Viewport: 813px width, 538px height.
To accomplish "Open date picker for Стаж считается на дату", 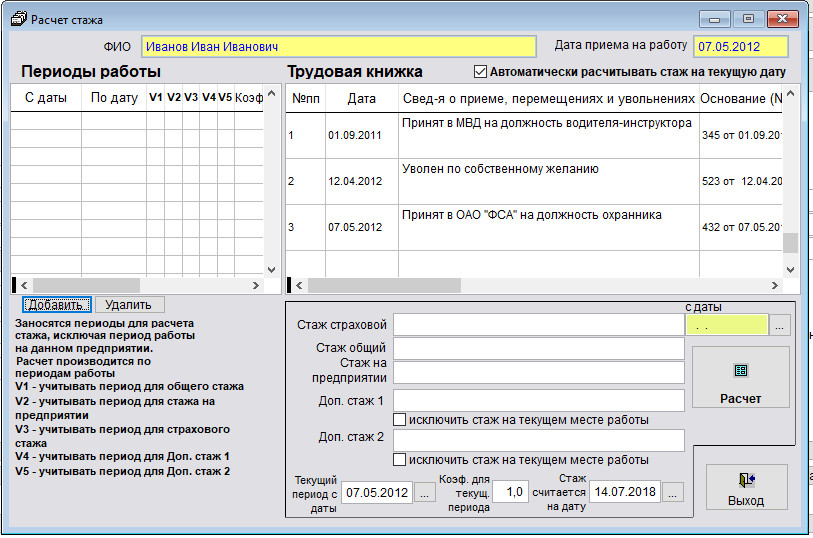I will coord(673,493).
